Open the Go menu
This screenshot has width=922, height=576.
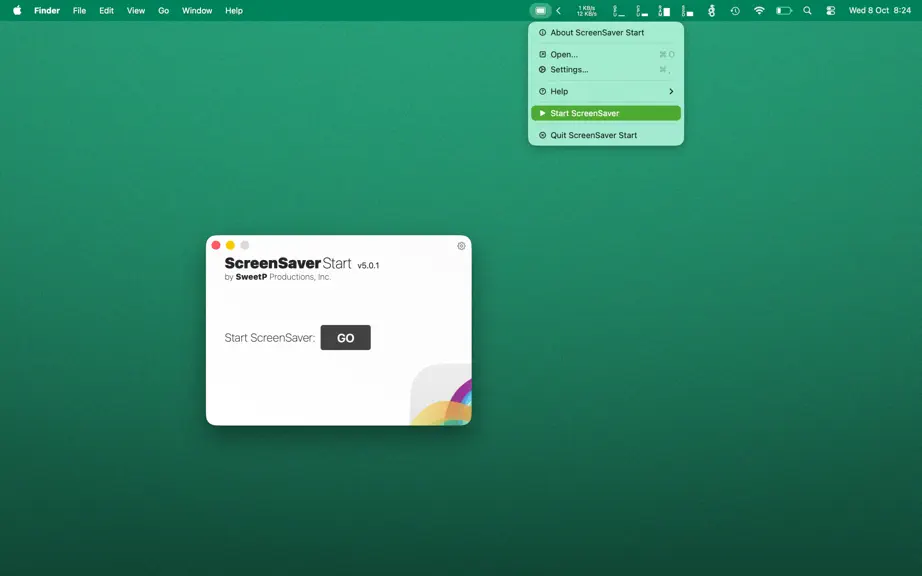click(163, 11)
